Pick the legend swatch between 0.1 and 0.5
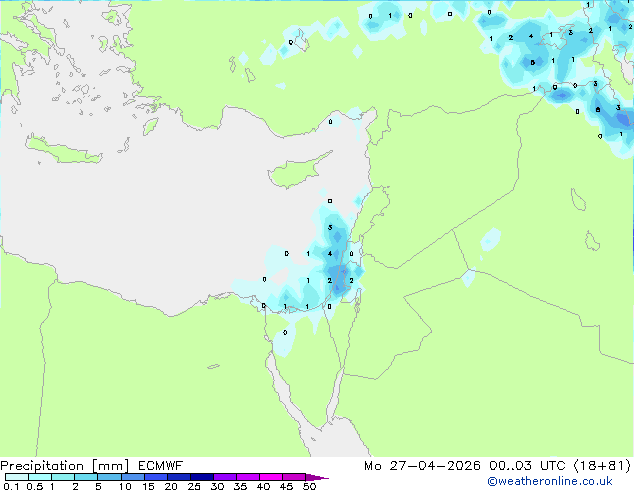Screen dimensions: 634x490 tap(17, 477)
